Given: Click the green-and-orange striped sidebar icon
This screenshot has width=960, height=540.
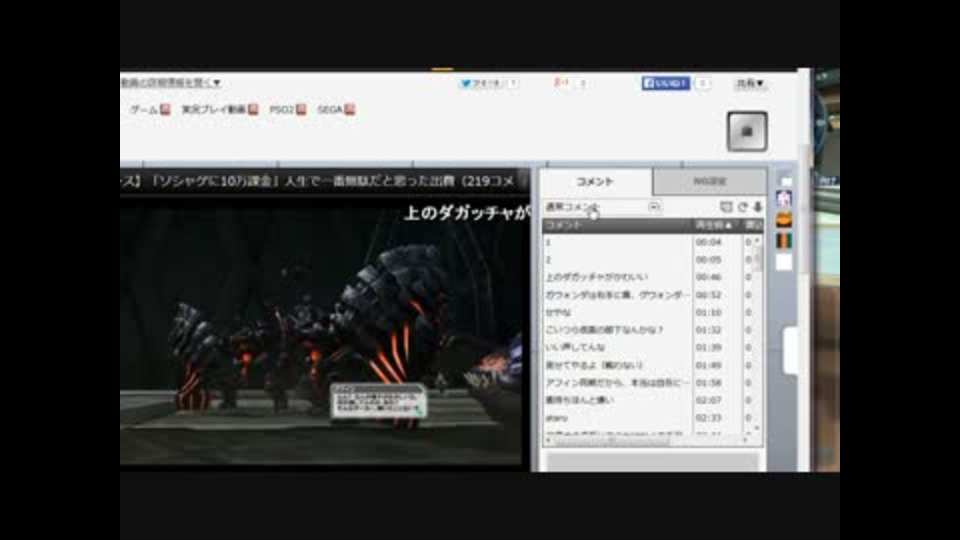Looking at the screenshot, I should tap(784, 241).
